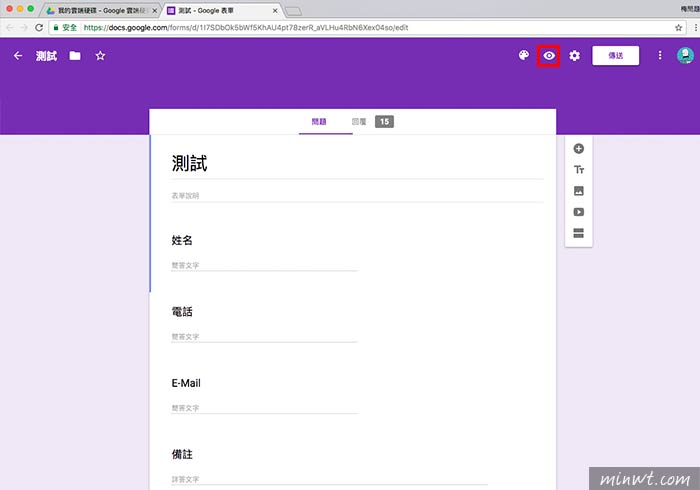Switch to the 回覆 responses tab

click(359, 121)
